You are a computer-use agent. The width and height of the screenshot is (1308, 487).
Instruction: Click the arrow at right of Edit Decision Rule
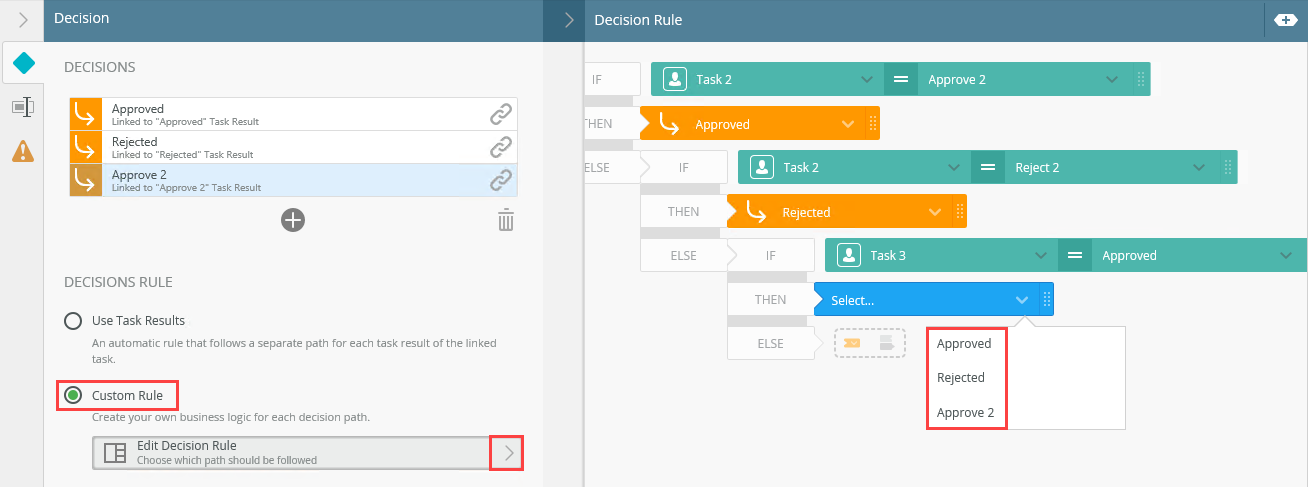508,453
